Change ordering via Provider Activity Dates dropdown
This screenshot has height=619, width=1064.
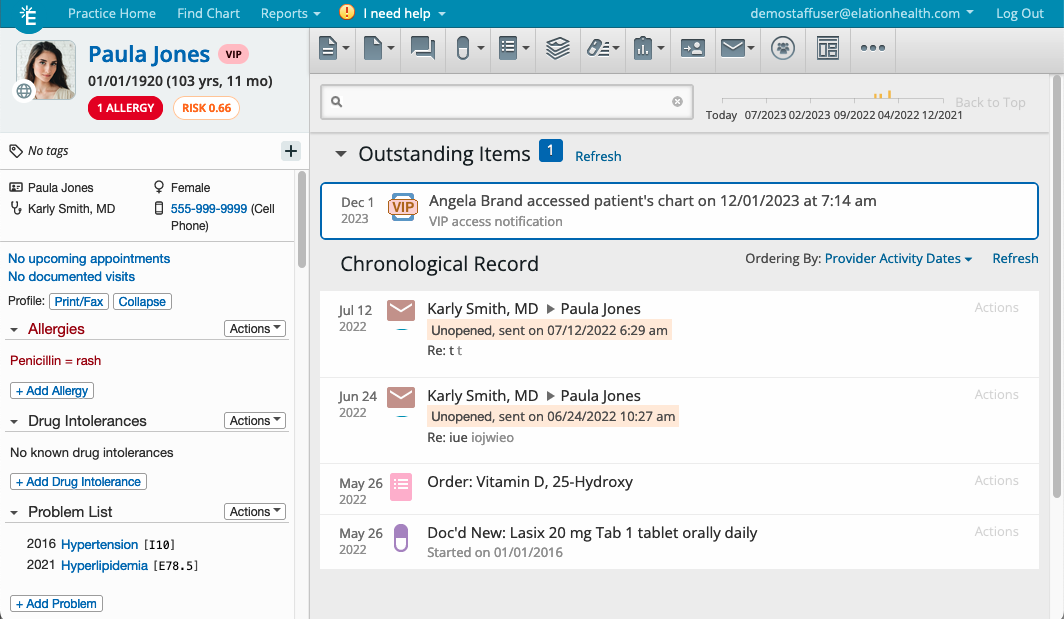click(x=898, y=259)
